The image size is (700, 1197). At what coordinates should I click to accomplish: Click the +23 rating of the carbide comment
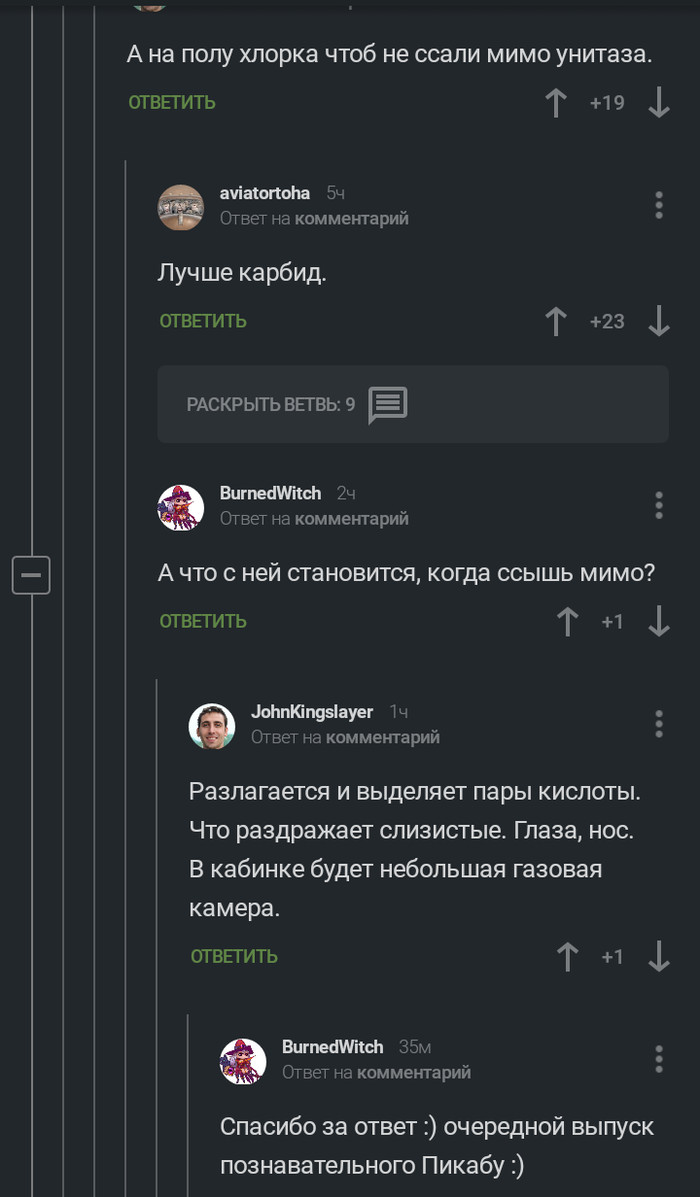pyautogui.click(x=607, y=321)
